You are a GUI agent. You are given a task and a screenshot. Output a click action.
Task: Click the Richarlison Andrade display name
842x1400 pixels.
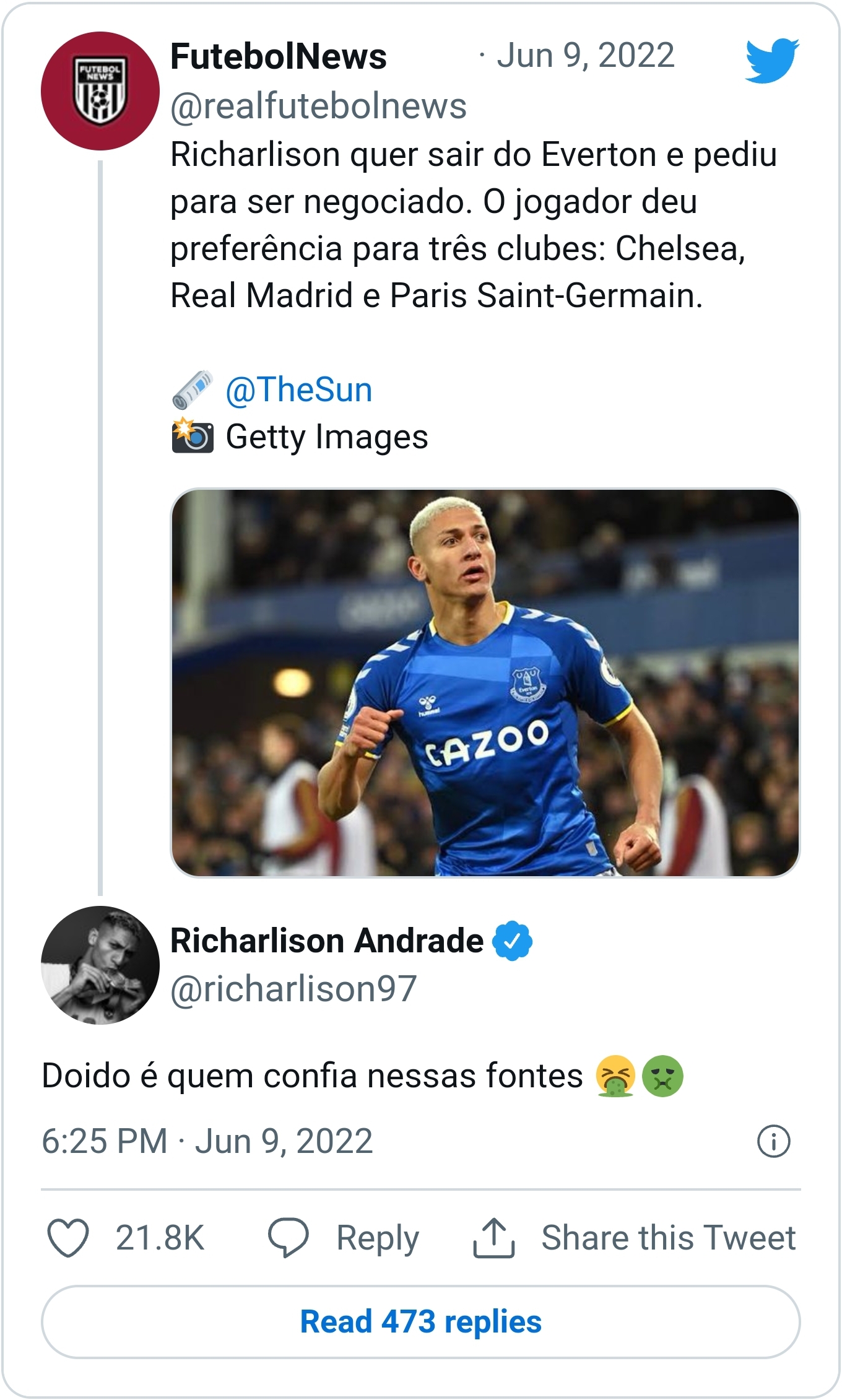coord(326,941)
